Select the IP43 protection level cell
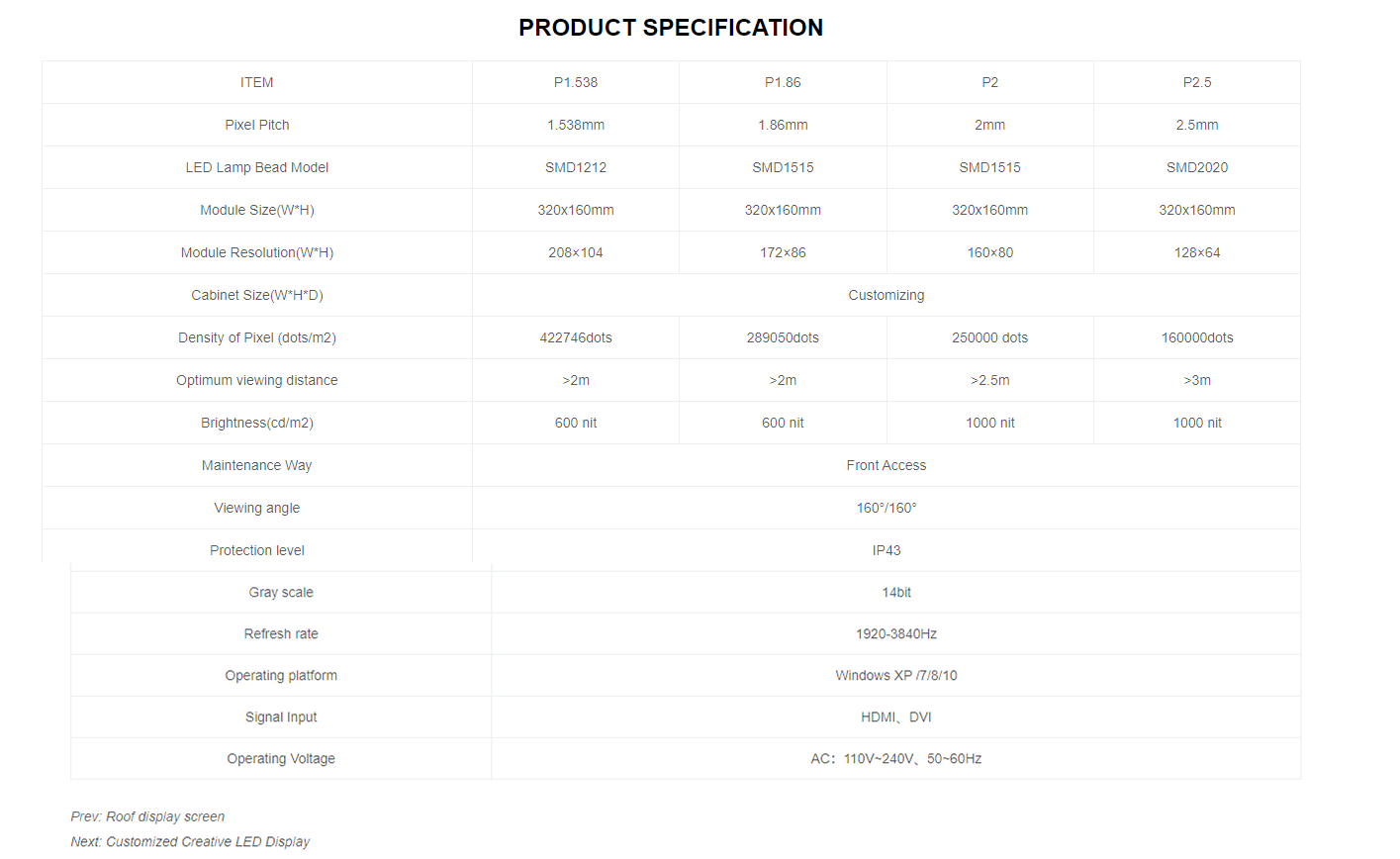This screenshot has width=1400, height=859. (887, 550)
